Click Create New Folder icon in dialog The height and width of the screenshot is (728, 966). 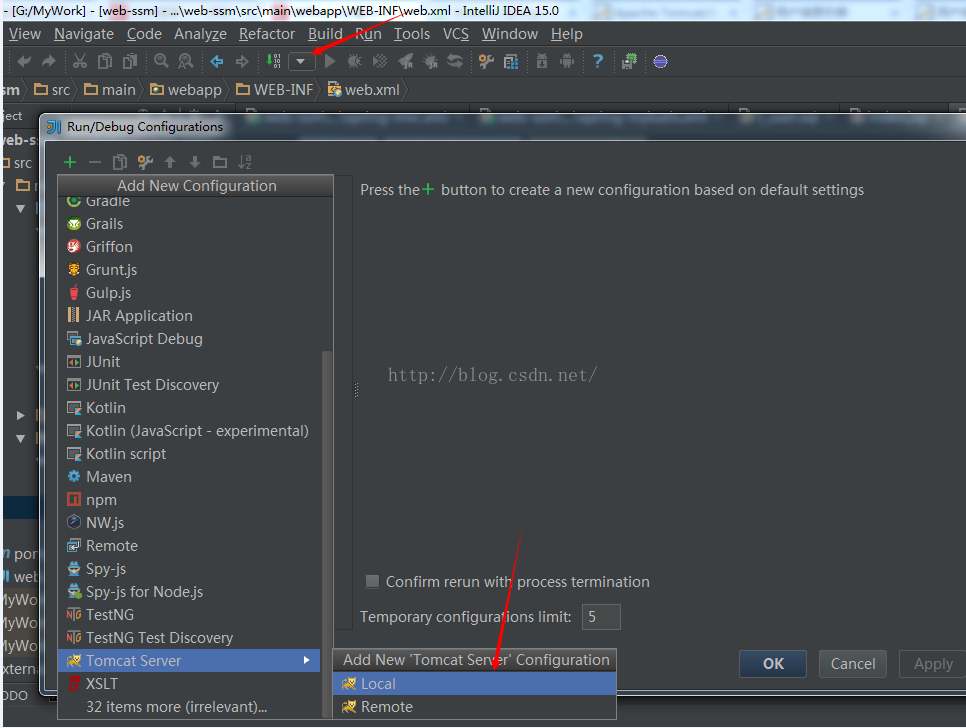[220, 162]
